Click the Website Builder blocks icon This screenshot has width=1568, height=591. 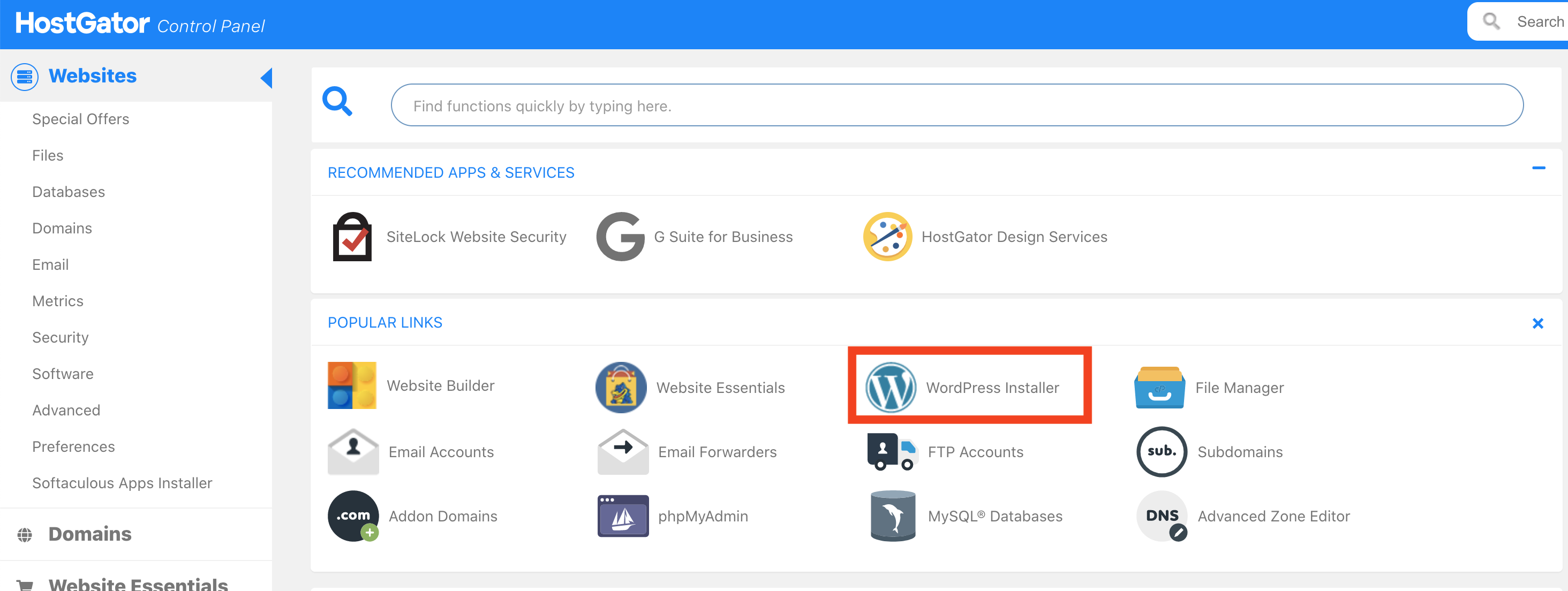click(352, 385)
